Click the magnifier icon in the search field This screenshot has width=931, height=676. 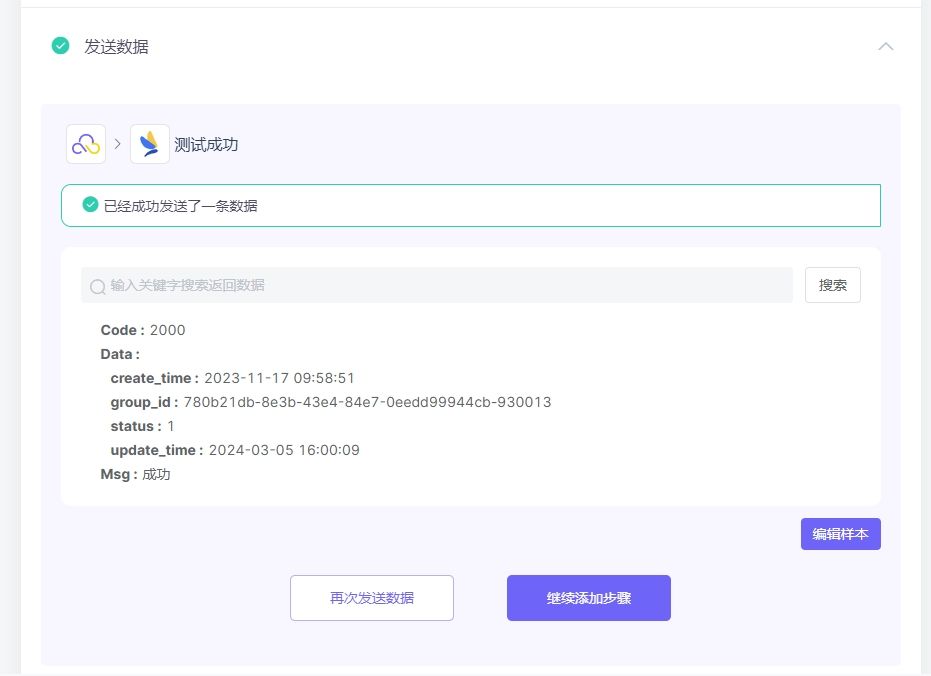(97, 287)
